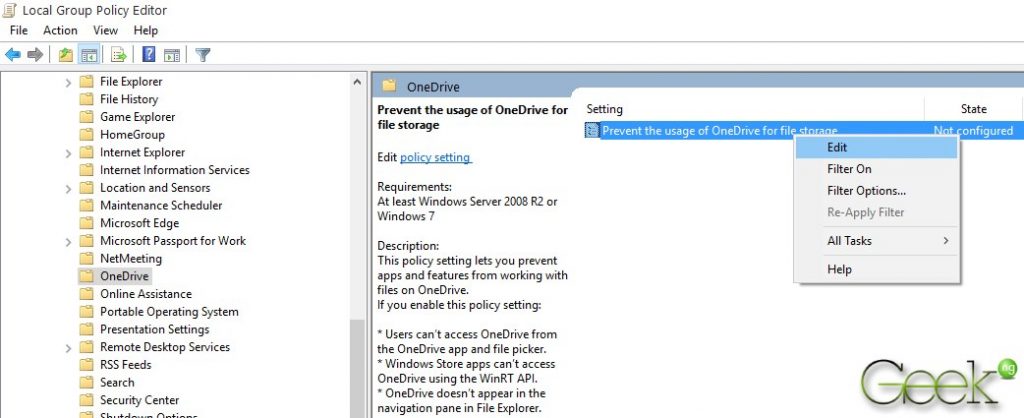Toggle the Show/Hide console tree icon
The image size is (1024, 418).
coord(89,55)
